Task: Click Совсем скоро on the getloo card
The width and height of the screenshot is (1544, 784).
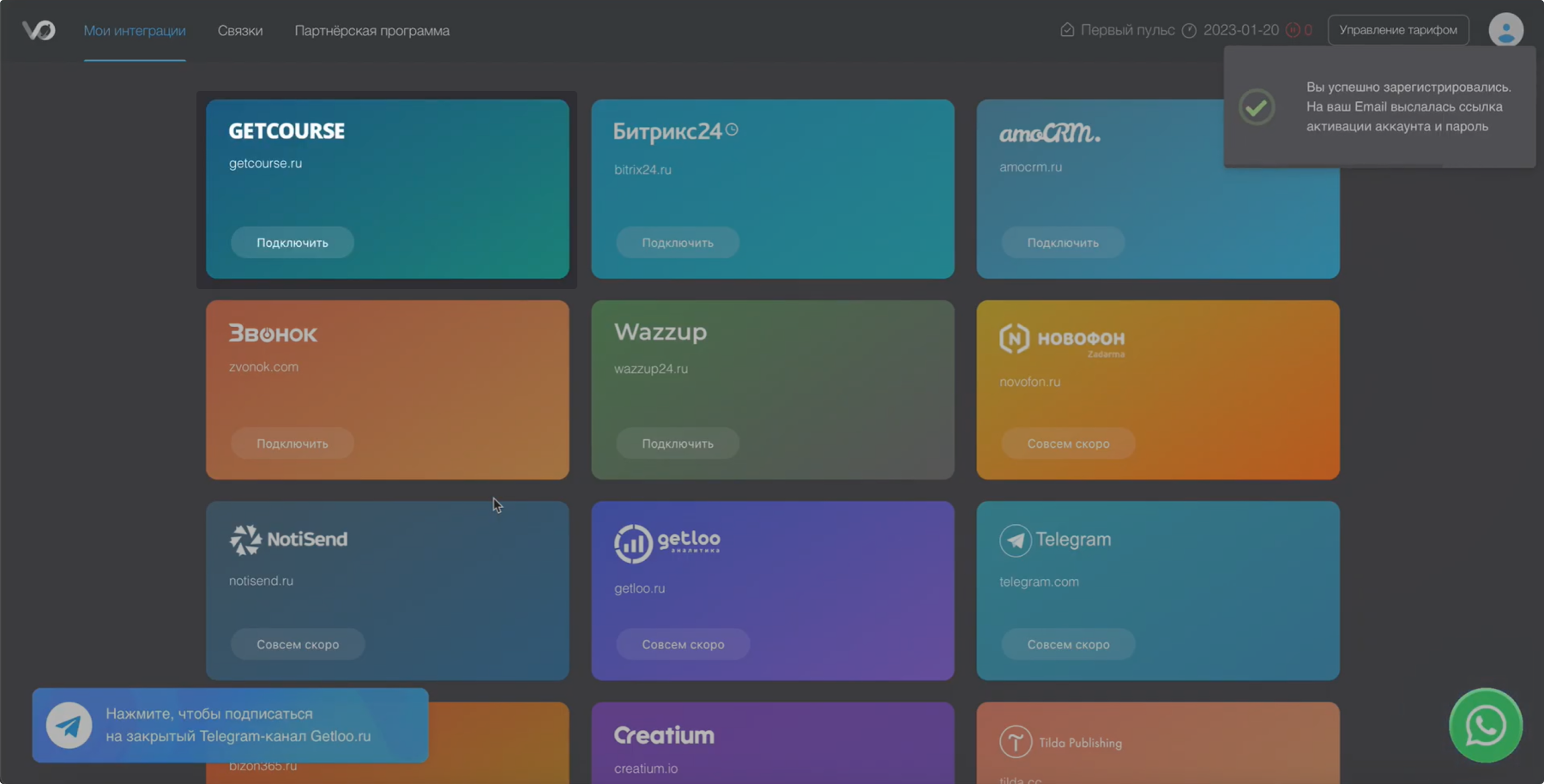Action: click(x=683, y=644)
